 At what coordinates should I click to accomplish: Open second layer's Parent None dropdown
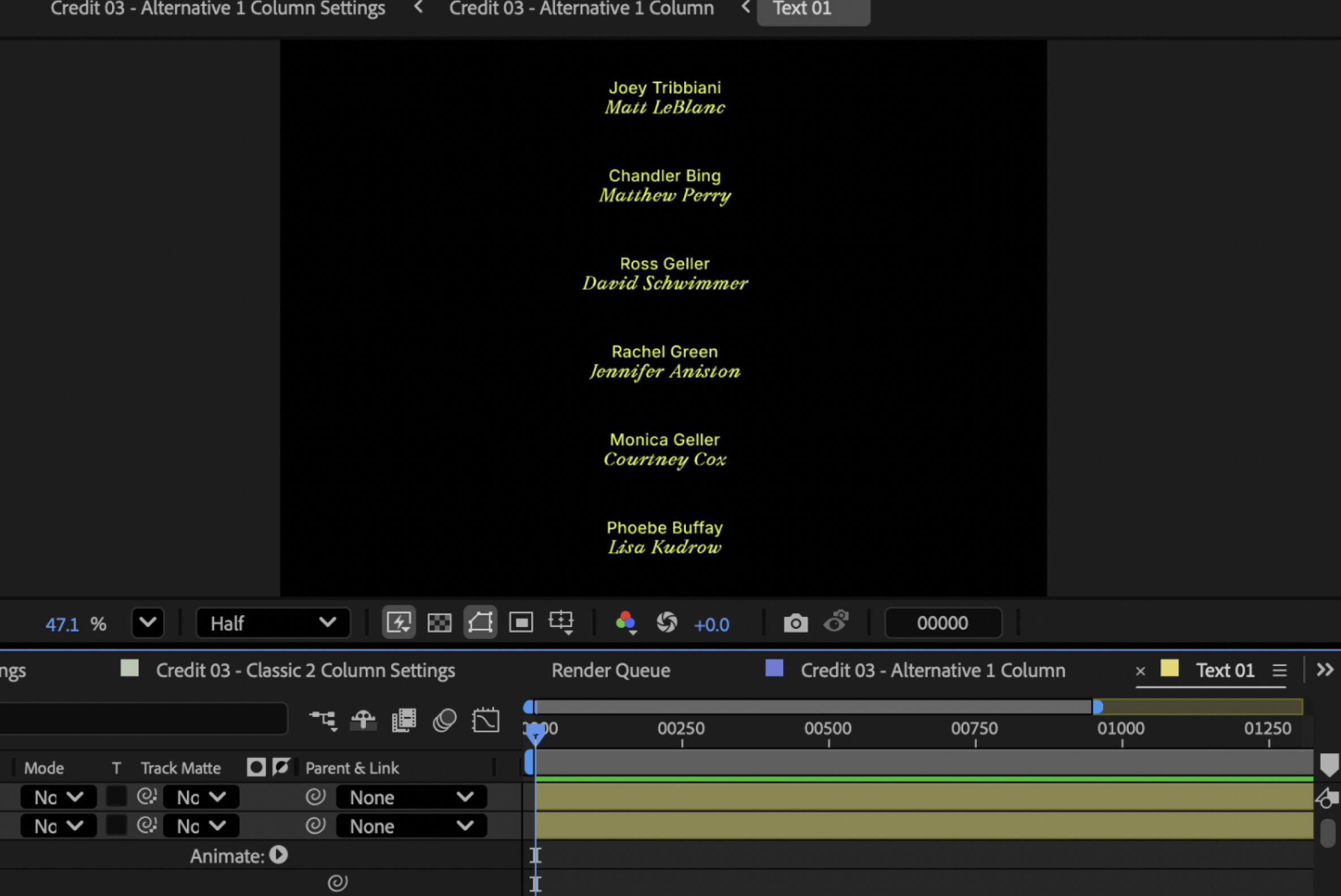pos(411,826)
